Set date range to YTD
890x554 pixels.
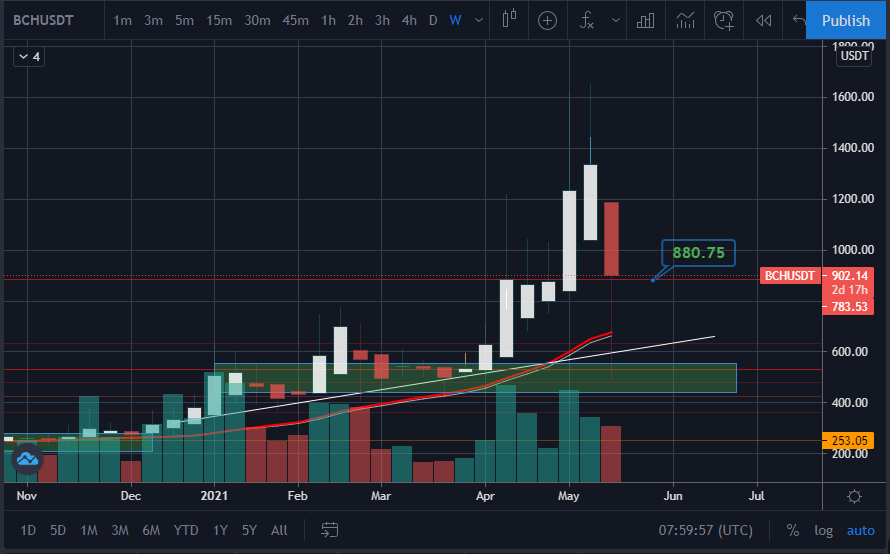tap(186, 531)
